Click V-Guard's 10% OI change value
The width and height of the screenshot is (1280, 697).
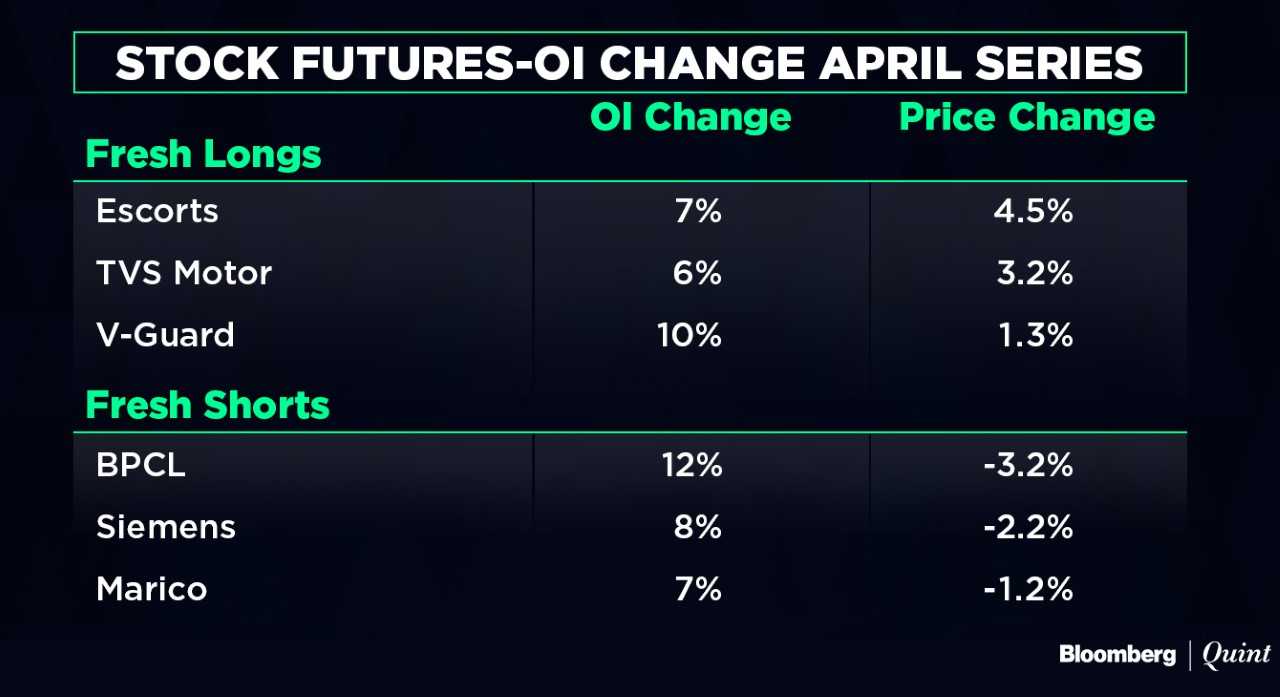click(x=688, y=334)
